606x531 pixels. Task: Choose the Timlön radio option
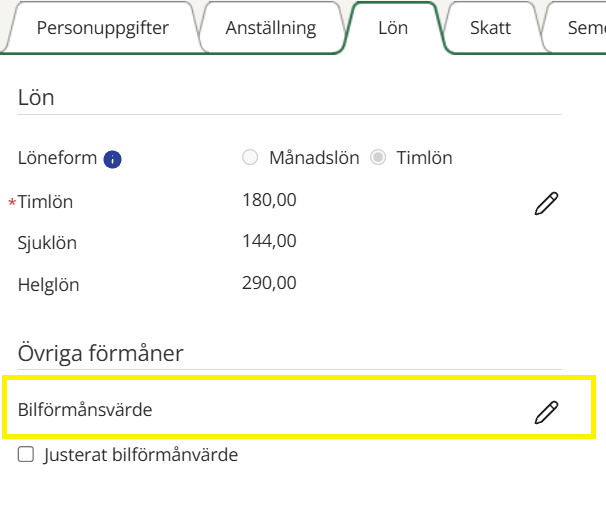pos(378,158)
